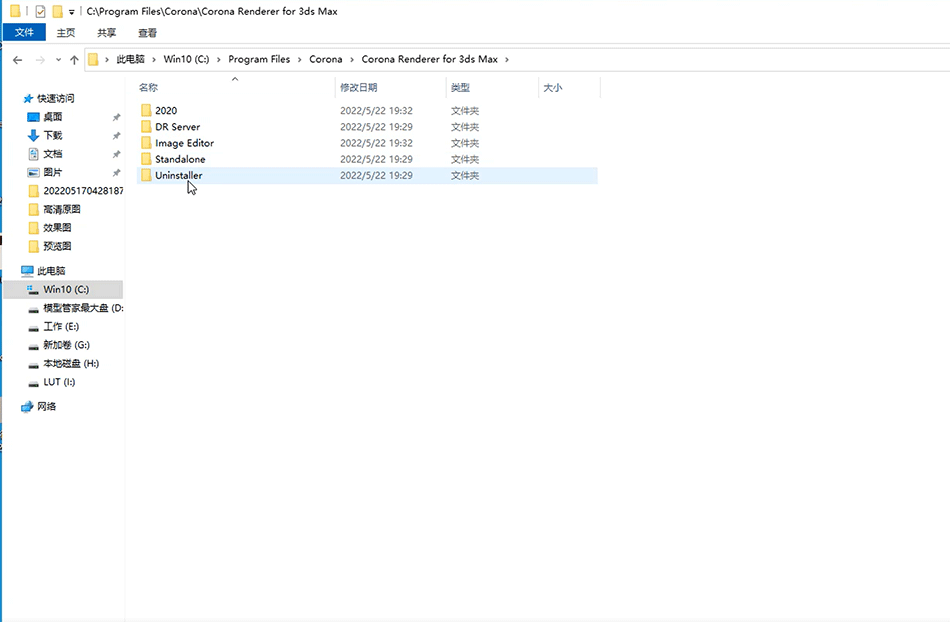Screen dimensions: 950x622
Task: Click the Win10 (C:) drive icon in sidebar
Action: coord(33,289)
